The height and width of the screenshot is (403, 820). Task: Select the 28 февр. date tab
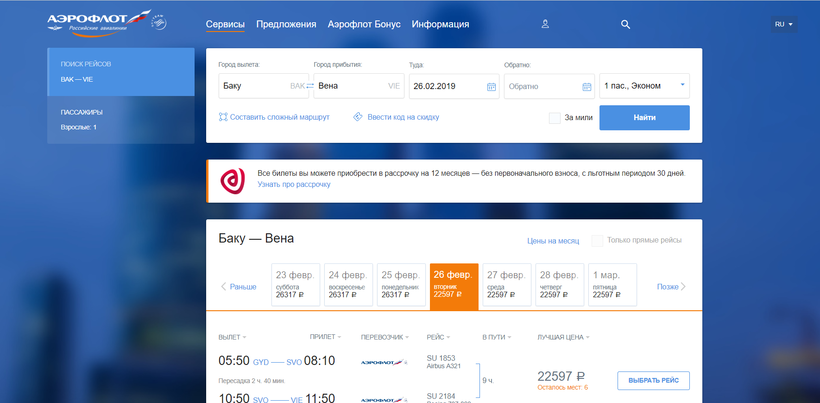pos(560,285)
